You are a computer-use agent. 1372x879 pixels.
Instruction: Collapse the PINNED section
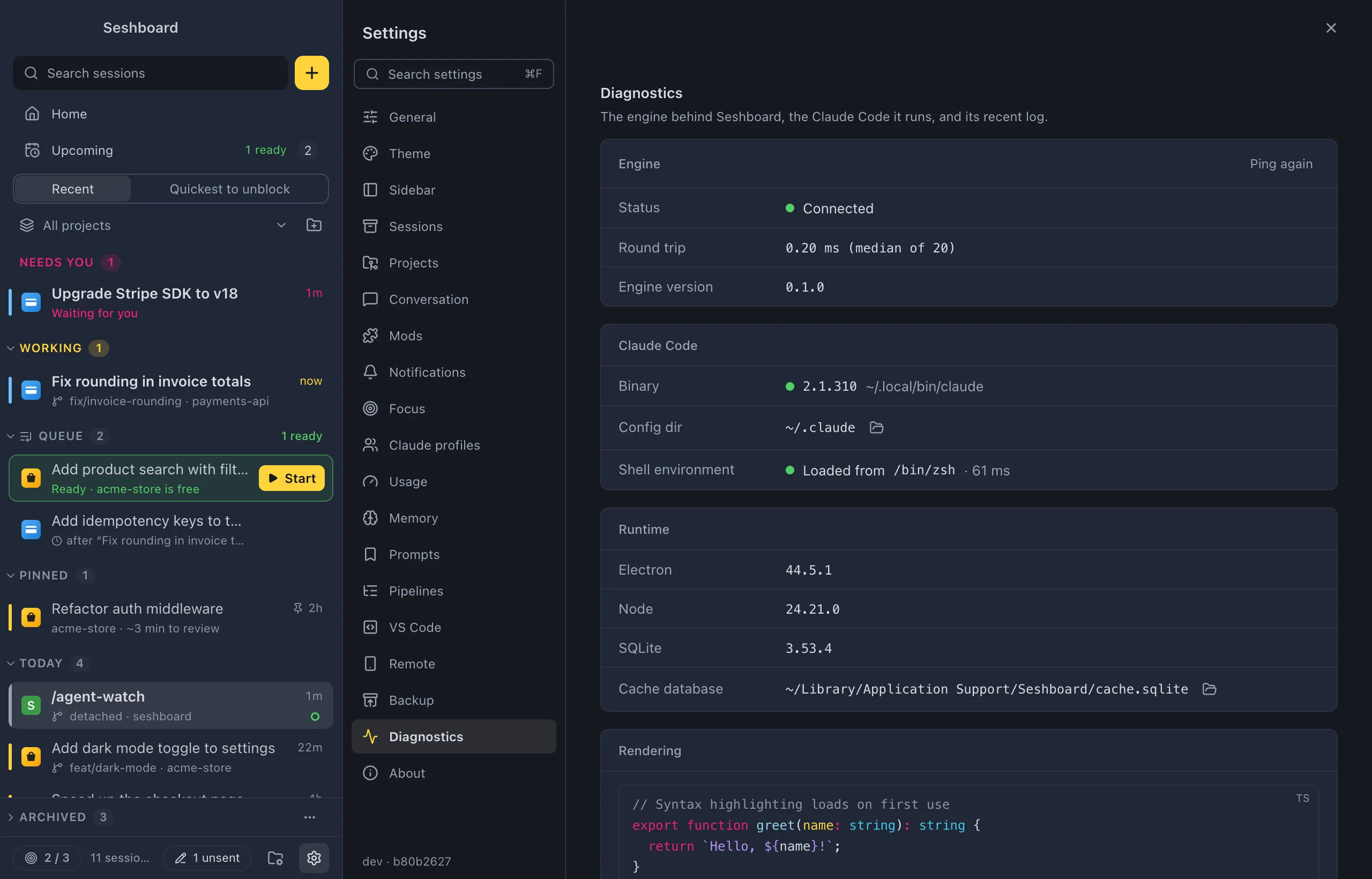(x=11, y=575)
